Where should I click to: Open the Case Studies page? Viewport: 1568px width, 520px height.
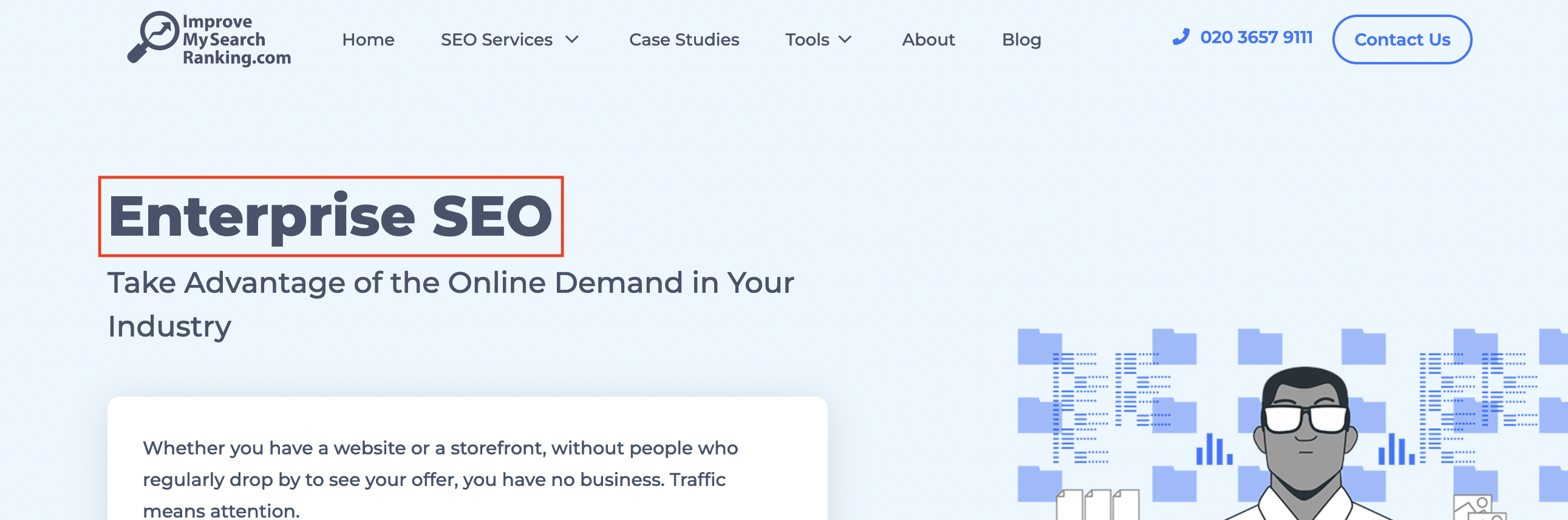[684, 39]
